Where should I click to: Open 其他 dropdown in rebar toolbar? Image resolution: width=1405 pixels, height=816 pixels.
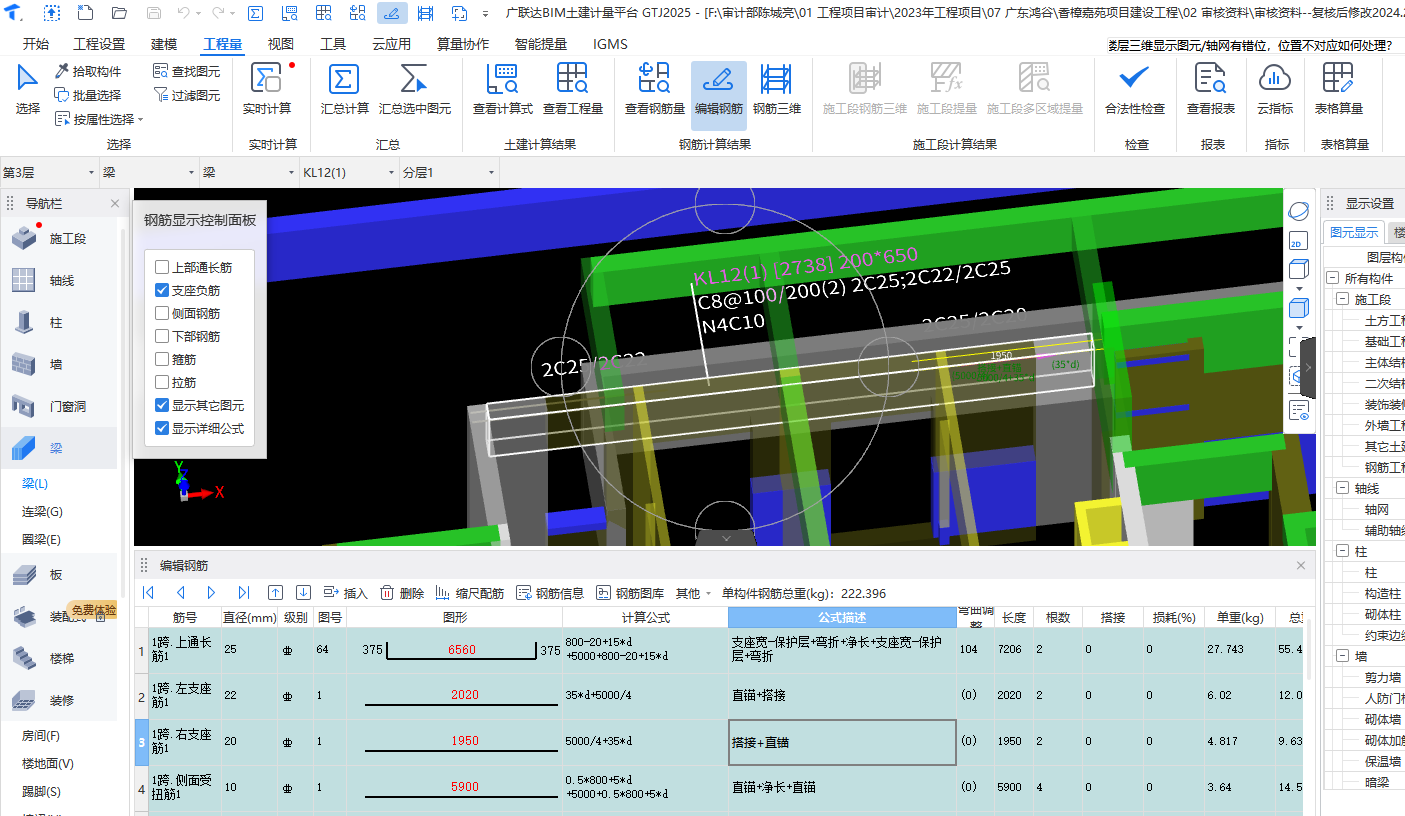pyautogui.click(x=694, y=593)
